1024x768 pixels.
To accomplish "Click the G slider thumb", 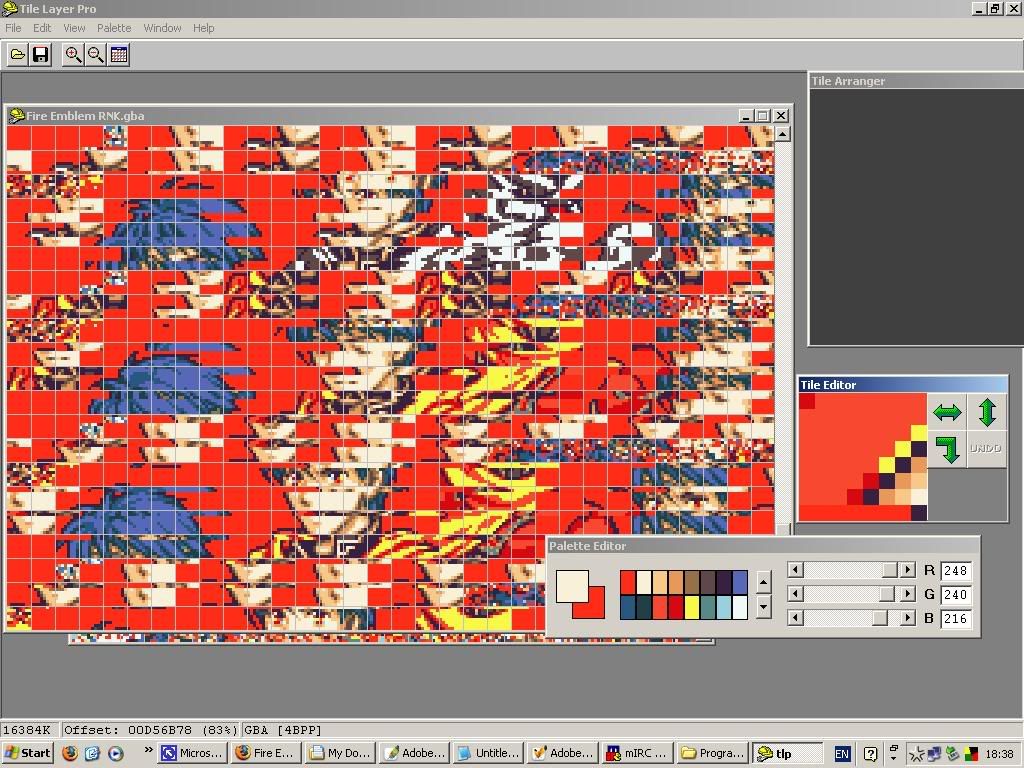I will pyautogui.click(x=886, y=594).
